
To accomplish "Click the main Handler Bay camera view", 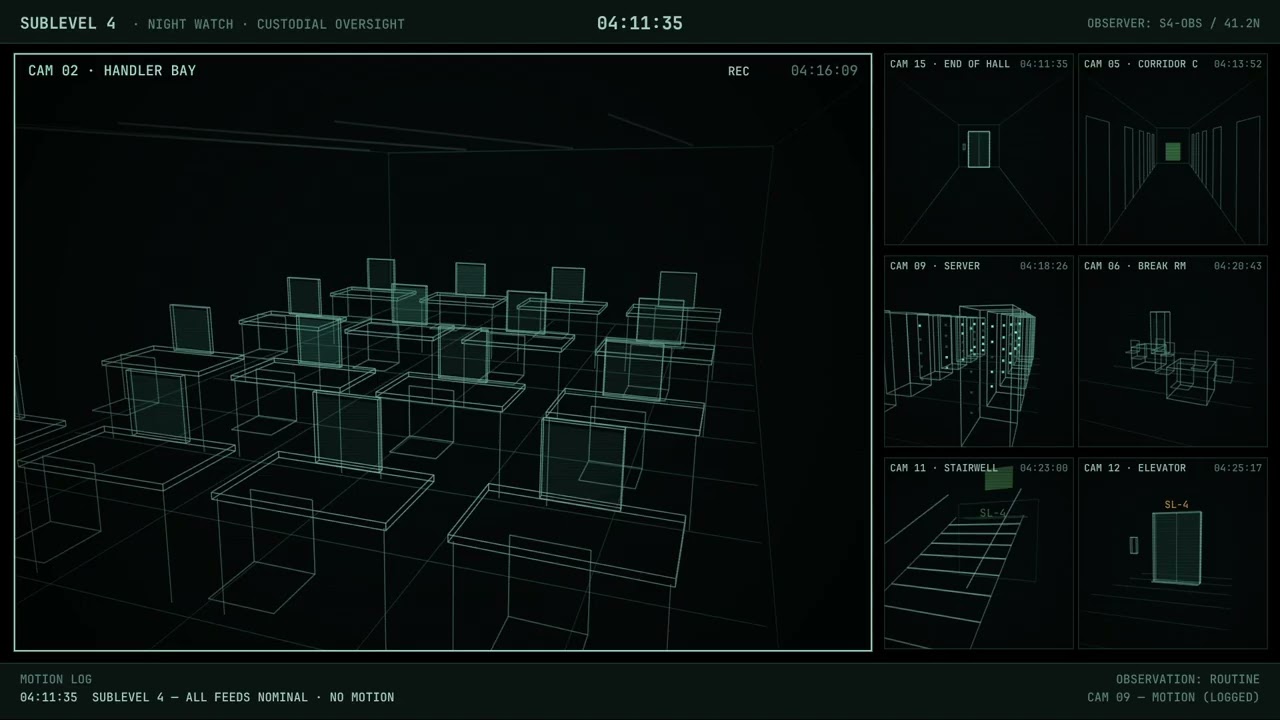I will 443,352.
